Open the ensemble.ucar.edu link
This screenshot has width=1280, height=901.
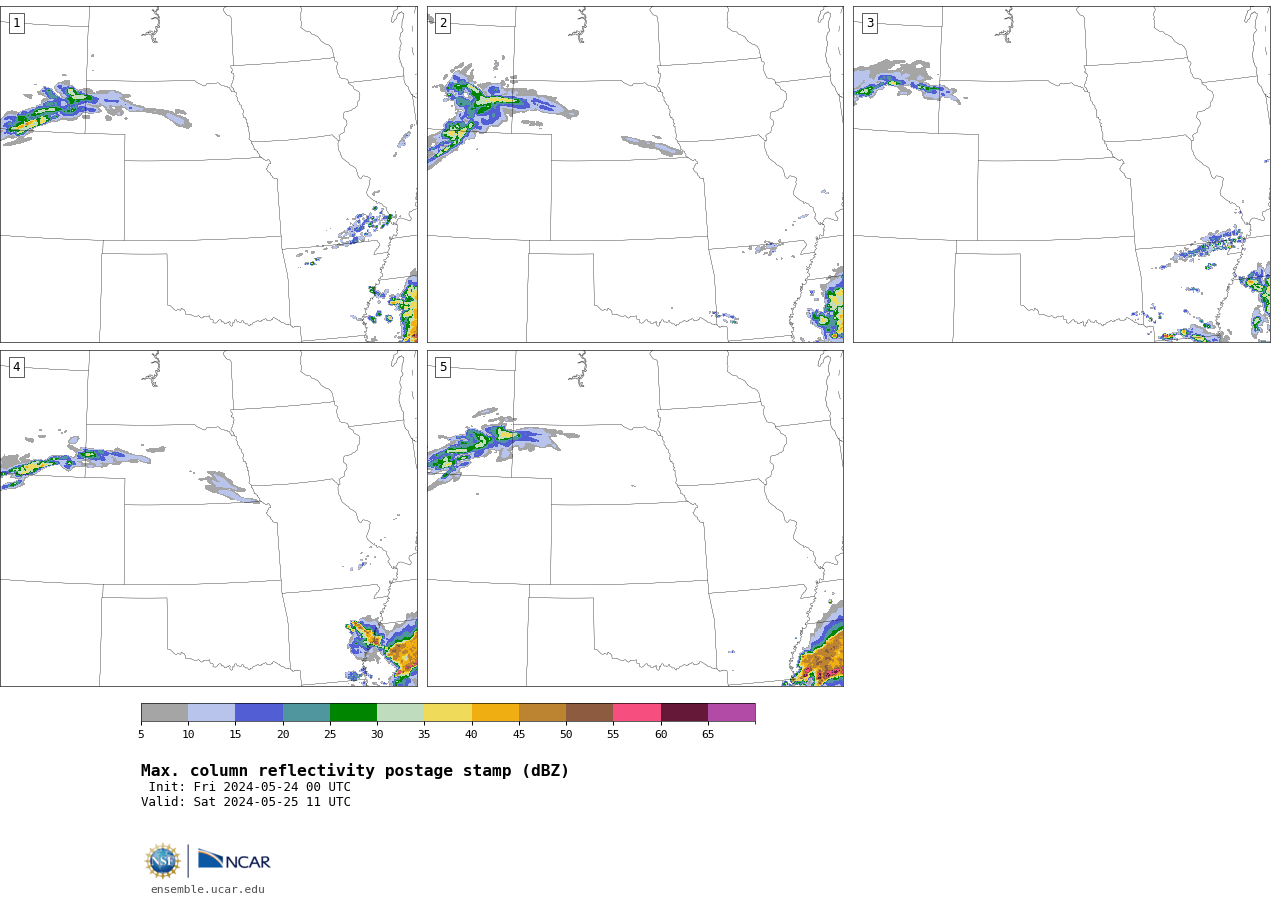pos(208,889)
